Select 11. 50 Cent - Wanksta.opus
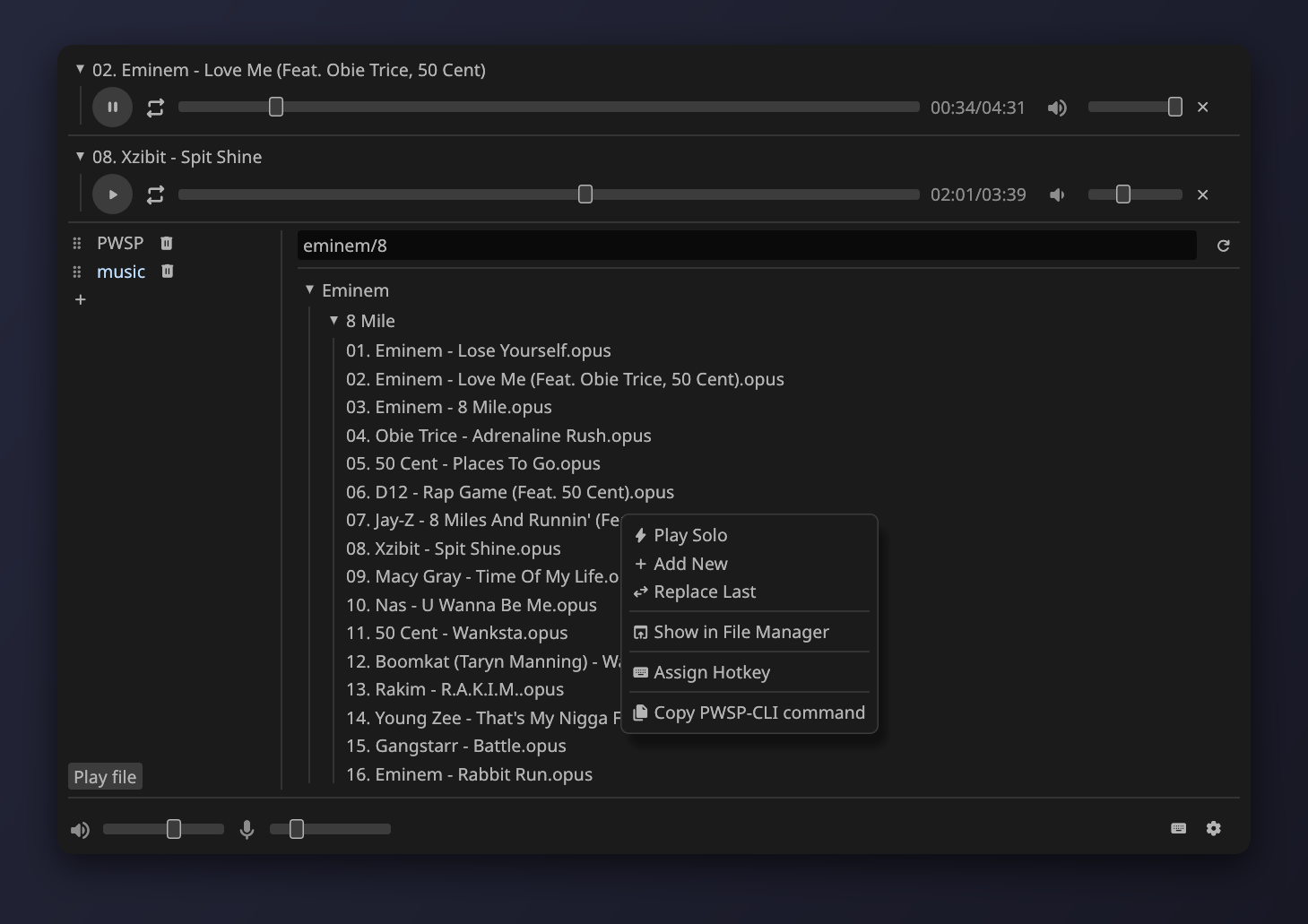Screen dimensions: 1308x924 (x=457, y=633)
